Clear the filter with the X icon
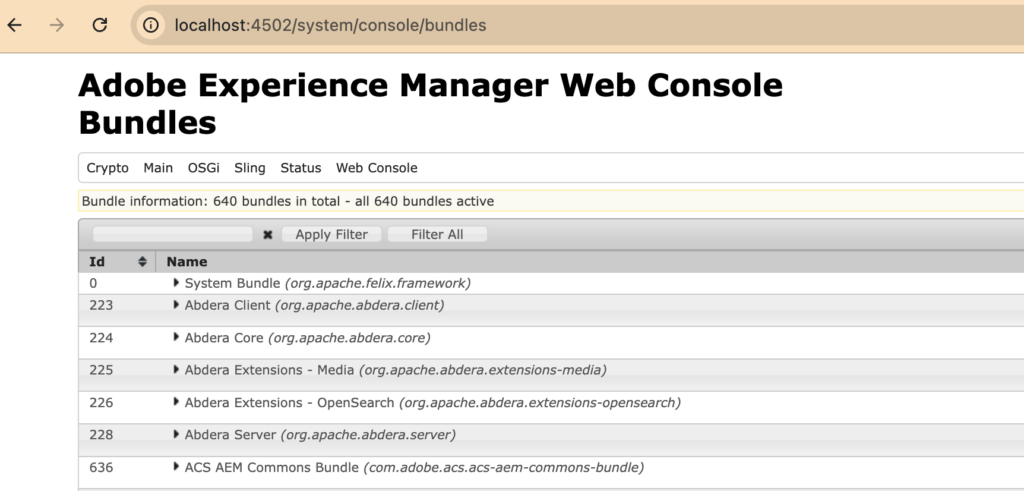This screenshot has width=1024, height=491. [267, 235]
